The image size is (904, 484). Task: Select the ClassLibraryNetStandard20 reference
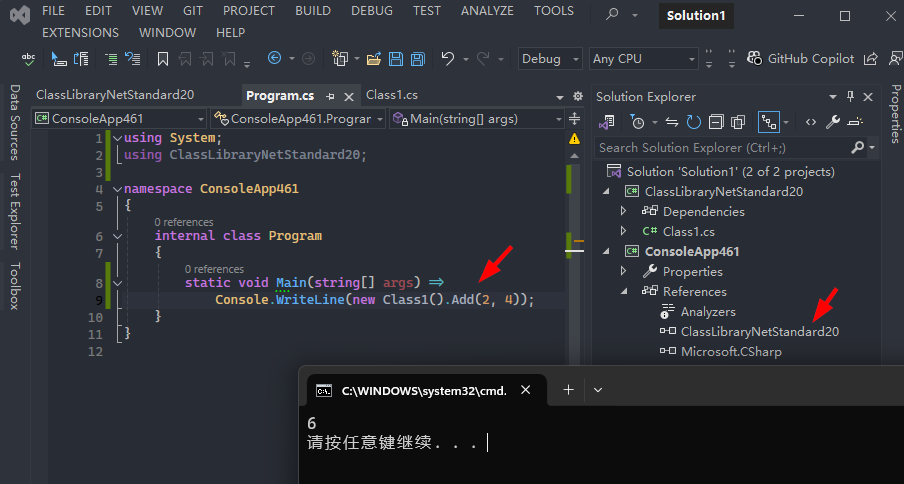(x=759, y=331)
